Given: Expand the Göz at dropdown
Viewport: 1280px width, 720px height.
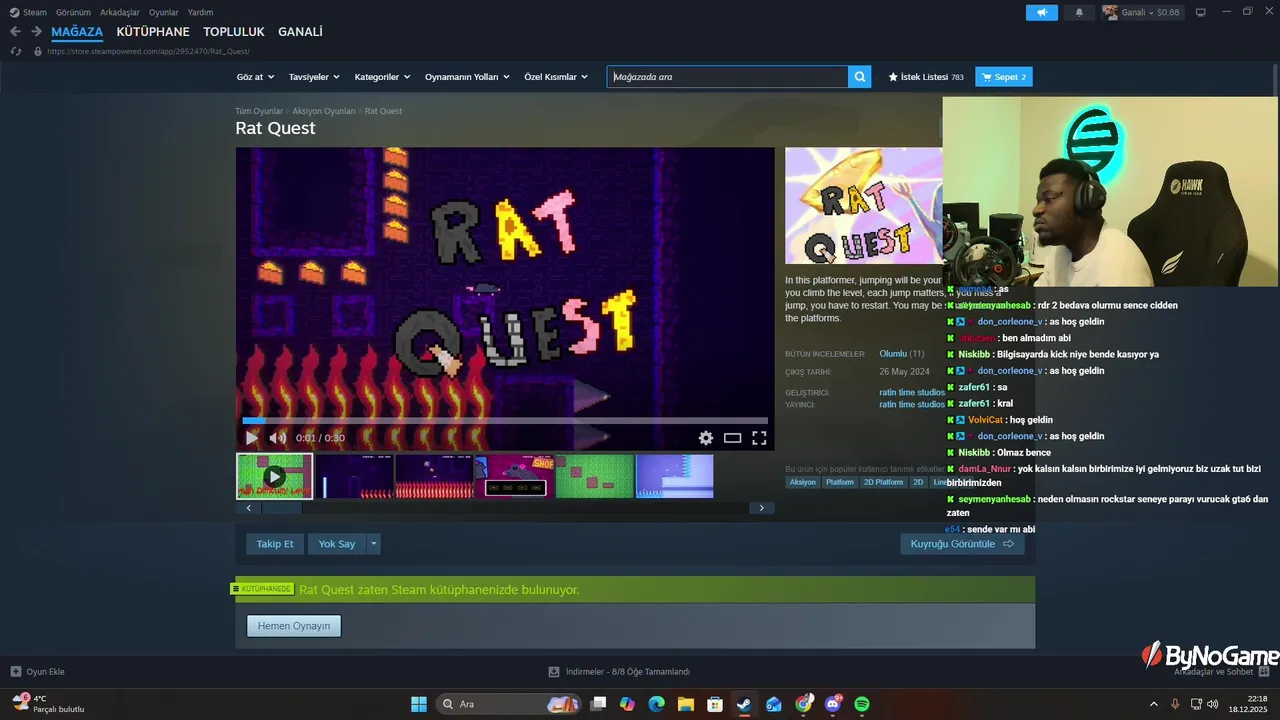Looking at the screenshot, I should (254, 77).
